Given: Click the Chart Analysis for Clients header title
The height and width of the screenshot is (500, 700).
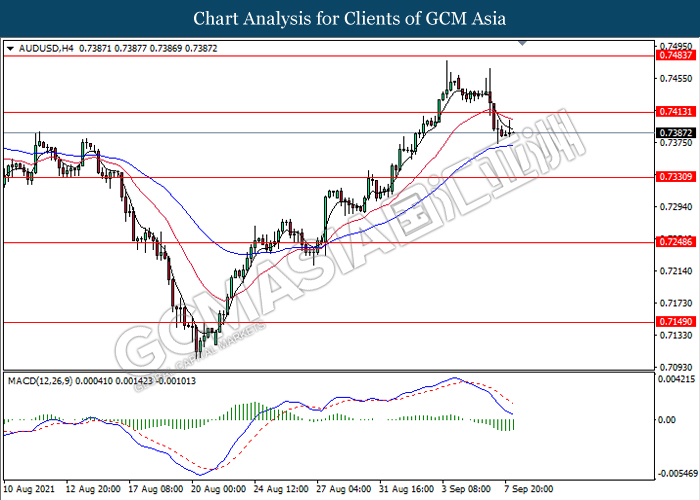Looking at the screenshot, I should pyautogui.click(x=350, y=19).
